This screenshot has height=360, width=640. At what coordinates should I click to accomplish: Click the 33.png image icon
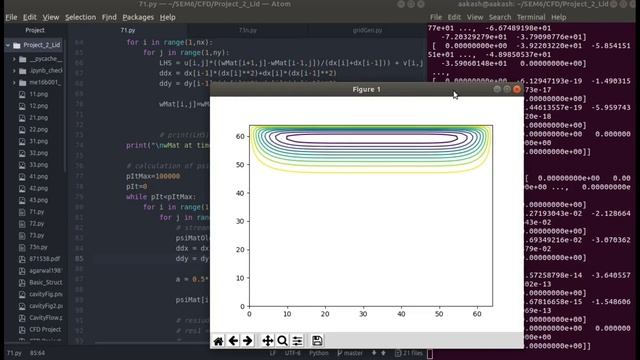click(22, 165)
